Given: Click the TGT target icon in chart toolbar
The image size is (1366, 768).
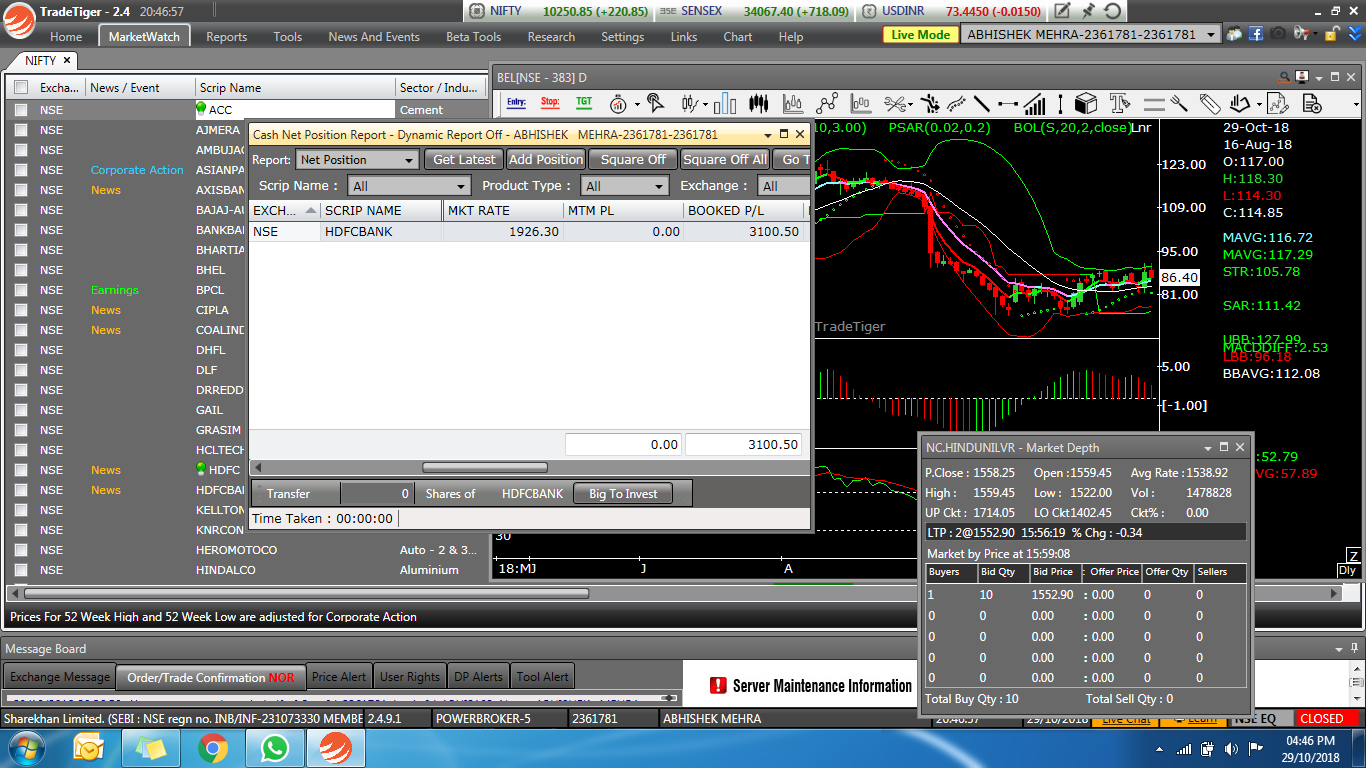Looking at the screenshot, I should point(583,103).
